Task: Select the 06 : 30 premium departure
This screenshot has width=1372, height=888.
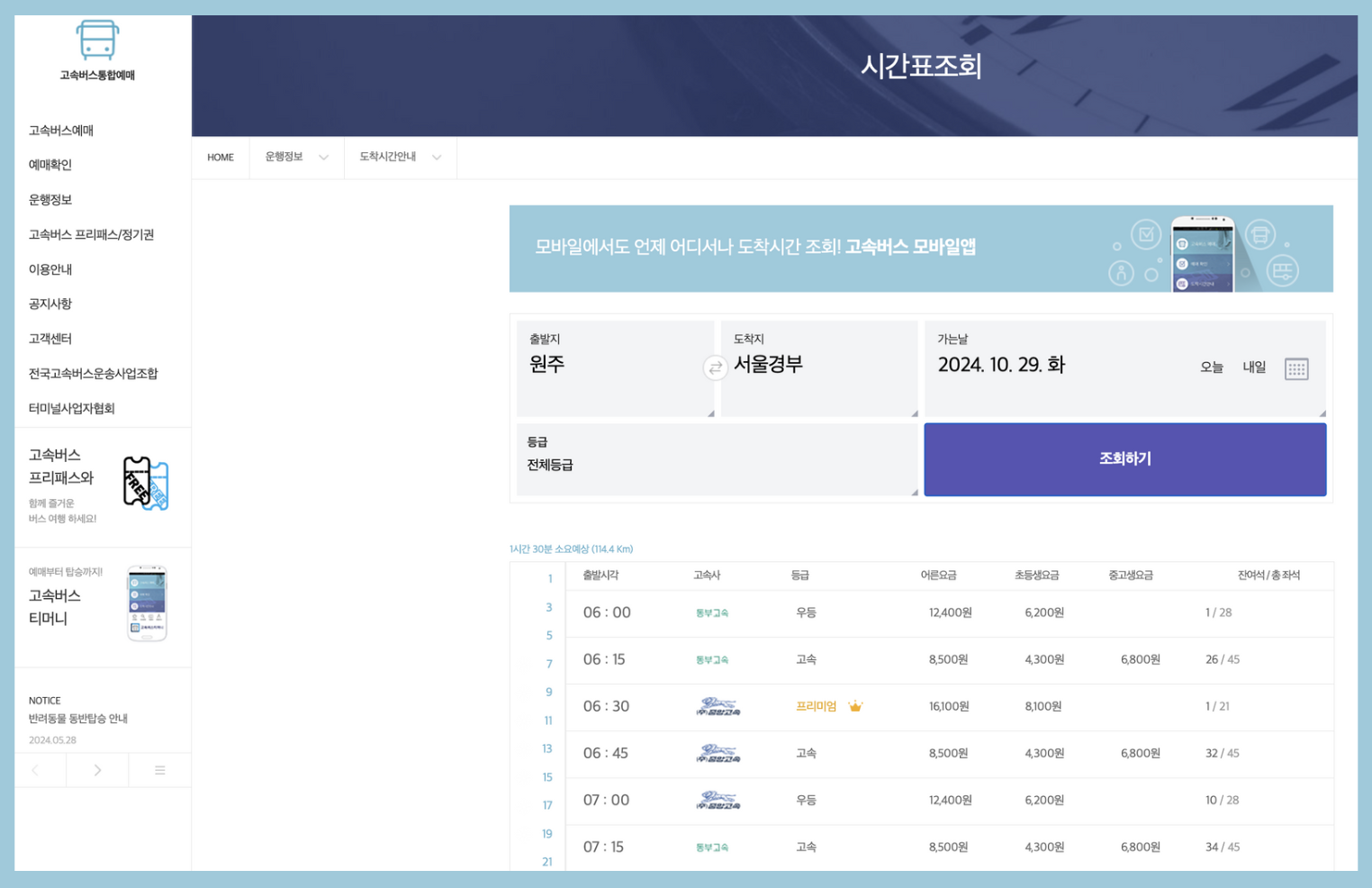Action: [x=950, y=706]
